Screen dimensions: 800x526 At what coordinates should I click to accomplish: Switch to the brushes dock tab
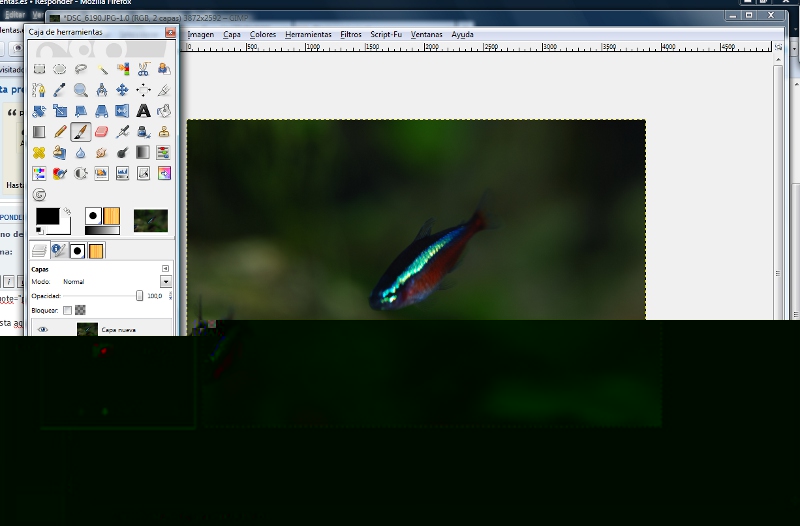pyautogui.click(x=78, y=251)
